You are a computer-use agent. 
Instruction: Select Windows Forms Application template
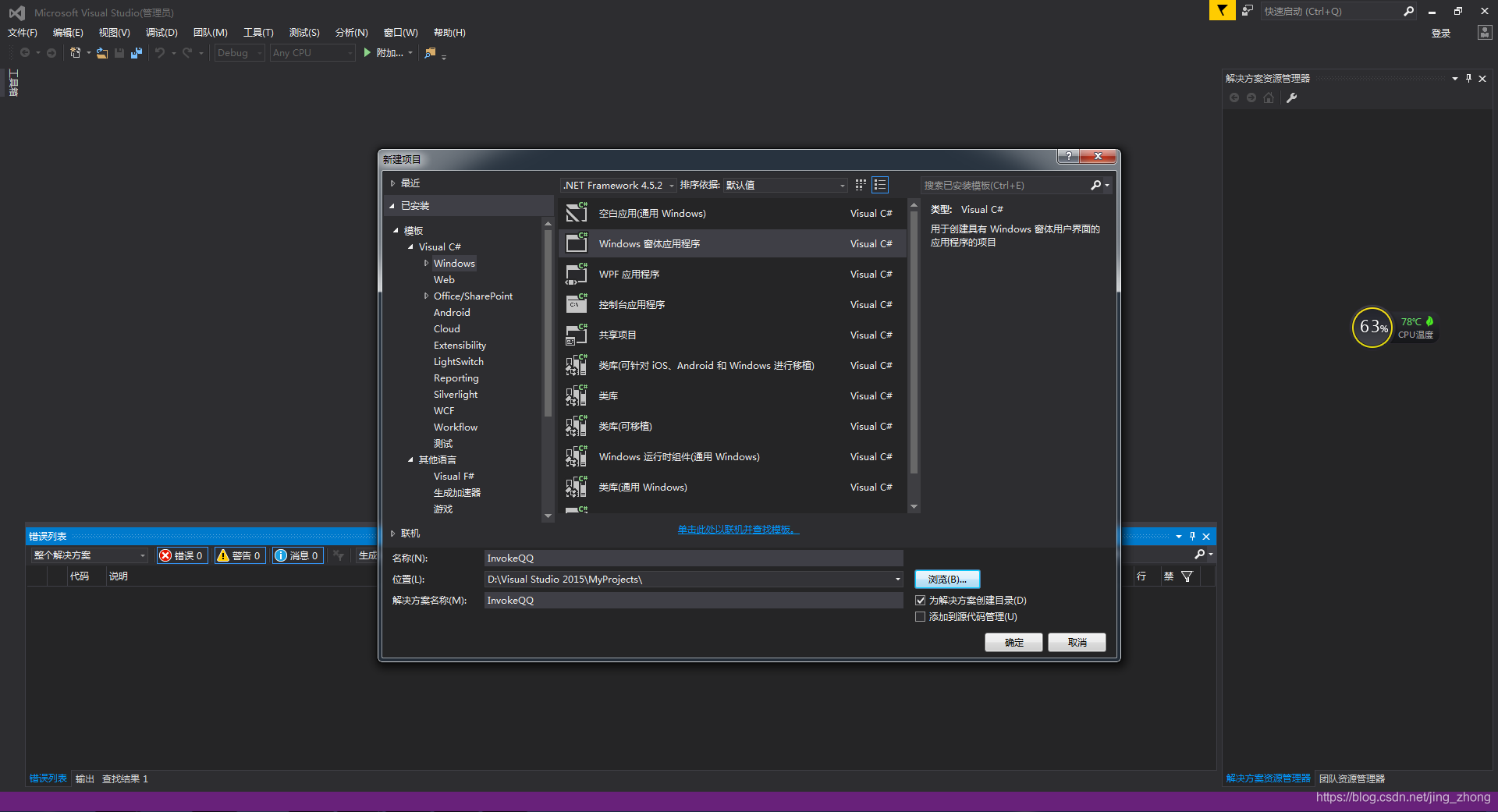[733, 244]
